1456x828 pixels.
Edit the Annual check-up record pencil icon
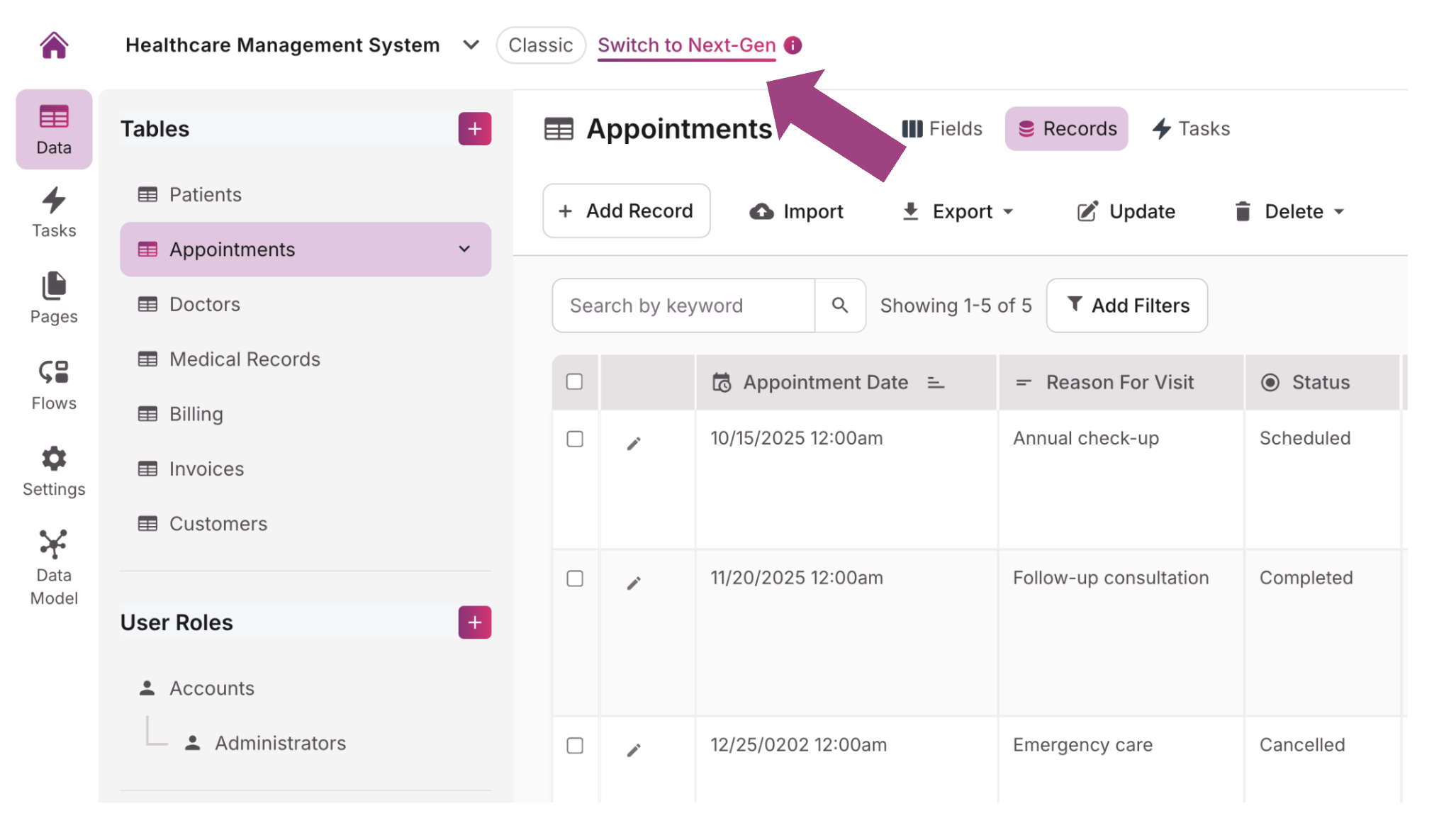click(634, 444)
